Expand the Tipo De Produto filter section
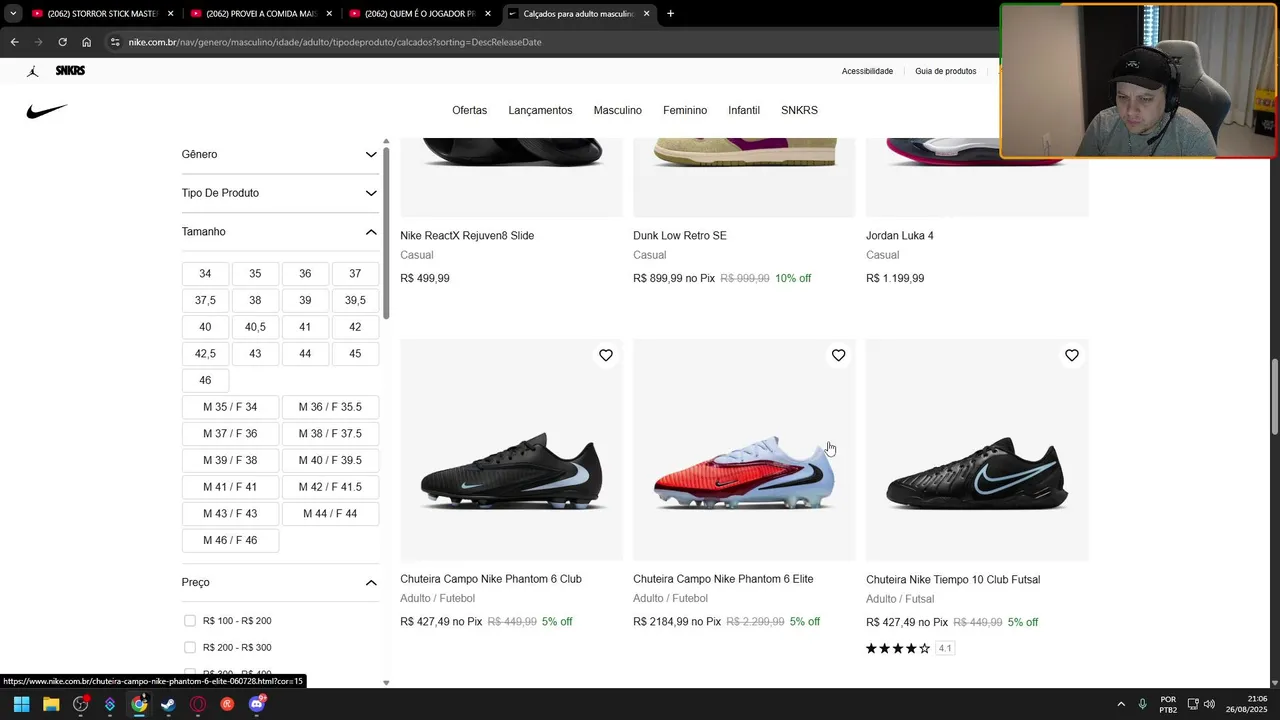 [279, 193]
